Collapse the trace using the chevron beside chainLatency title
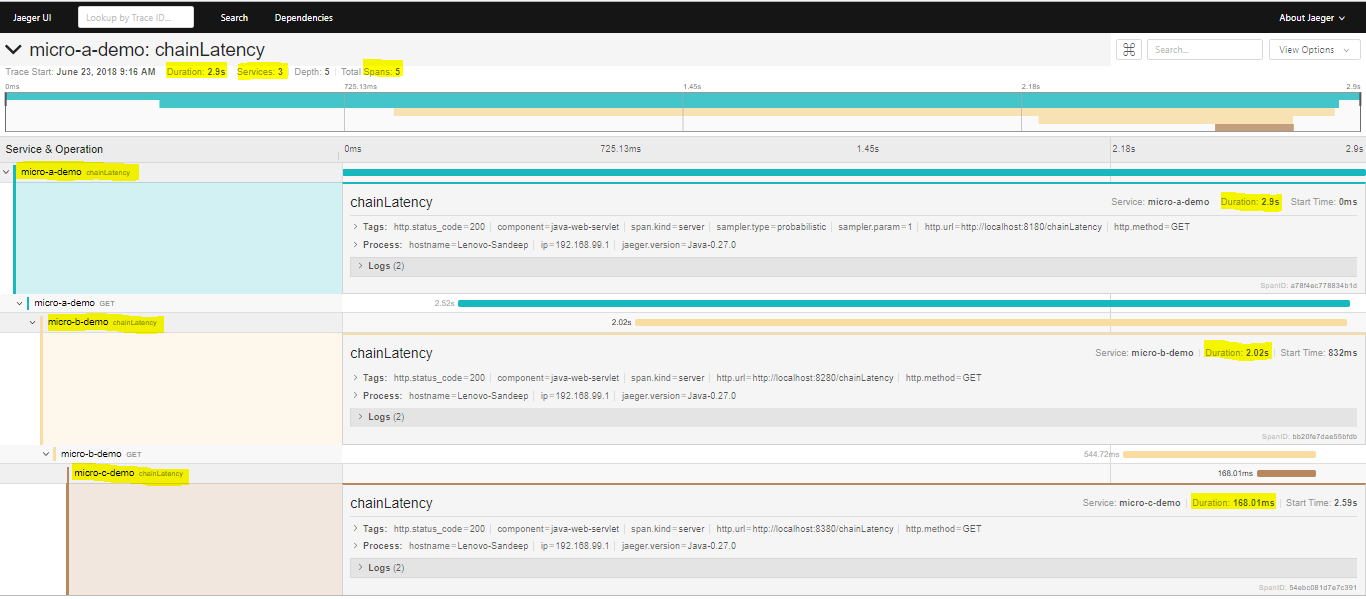The image size is (1366, 599). coord(13,48)
